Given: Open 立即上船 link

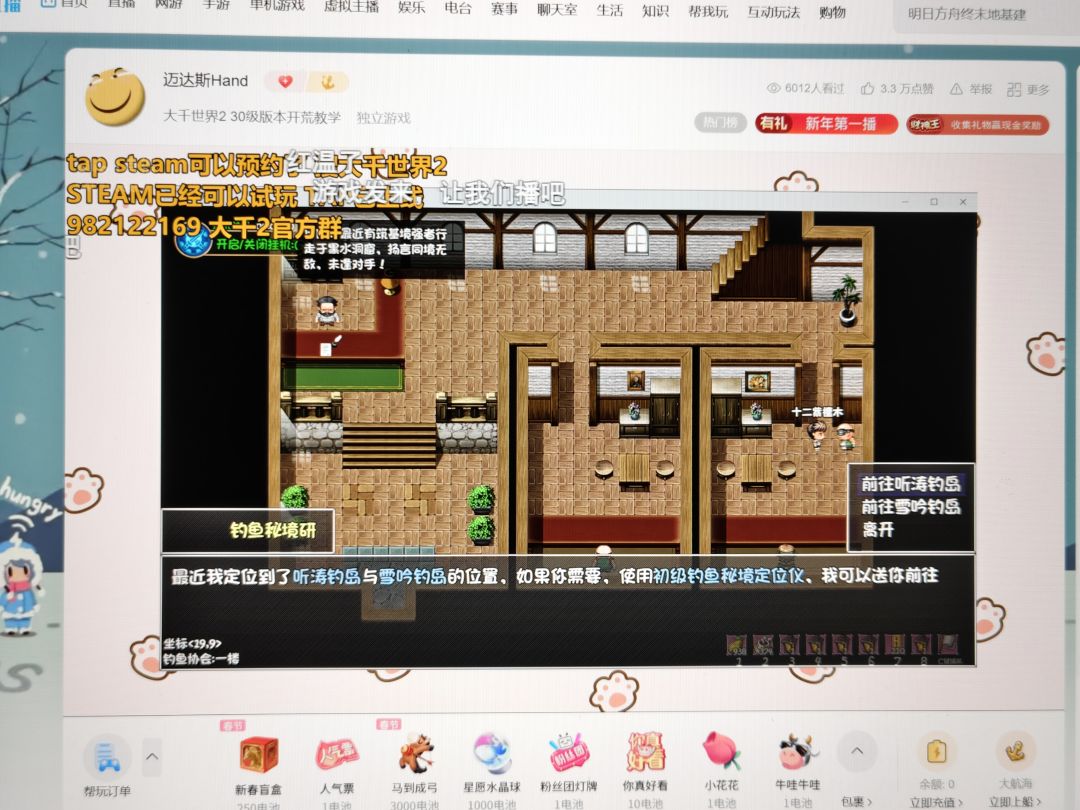Looking at the screenshot, I should pos(1015,802).
